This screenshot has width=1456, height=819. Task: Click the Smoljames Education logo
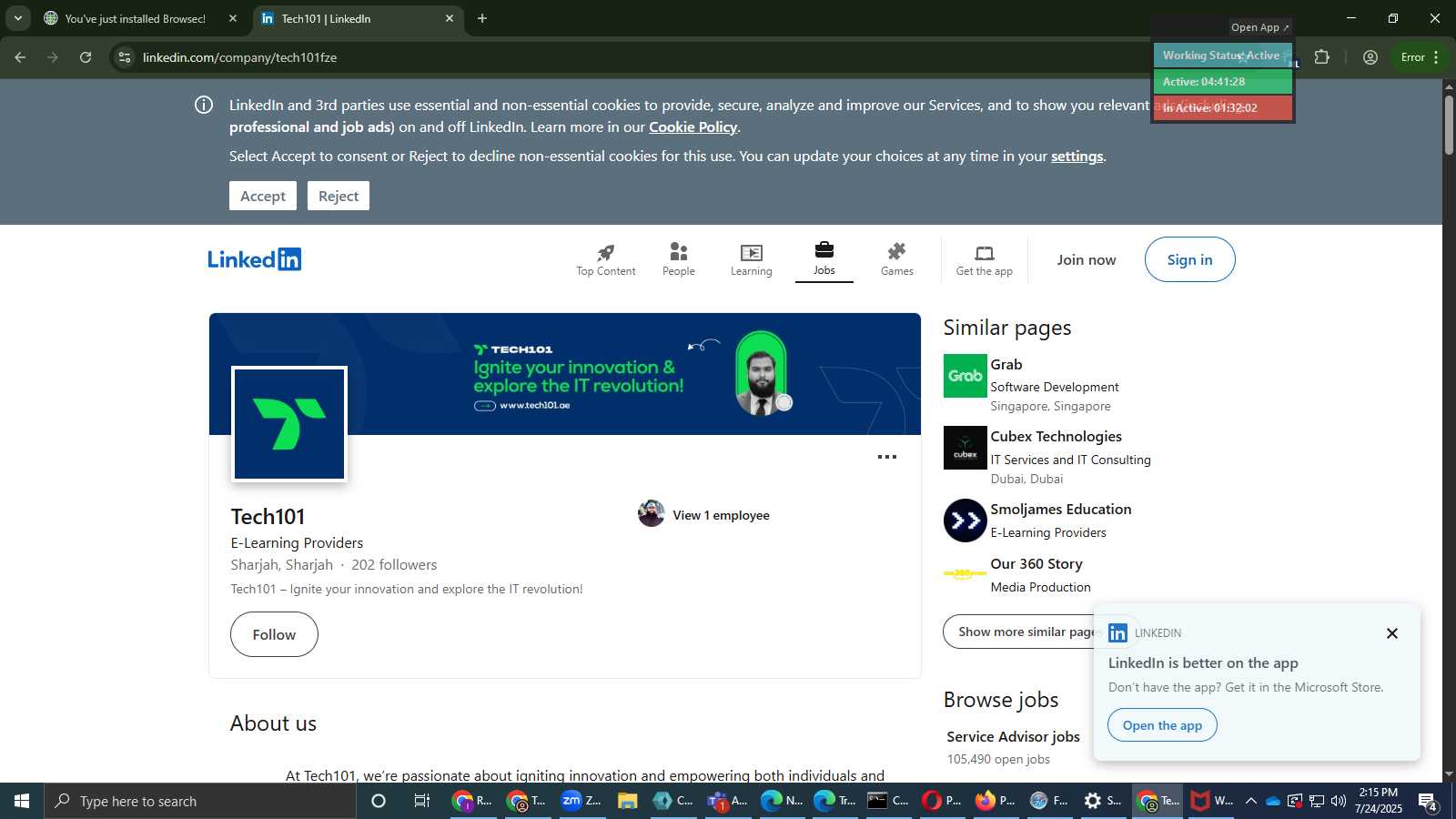pyautogui.click(x=965, y=521)
